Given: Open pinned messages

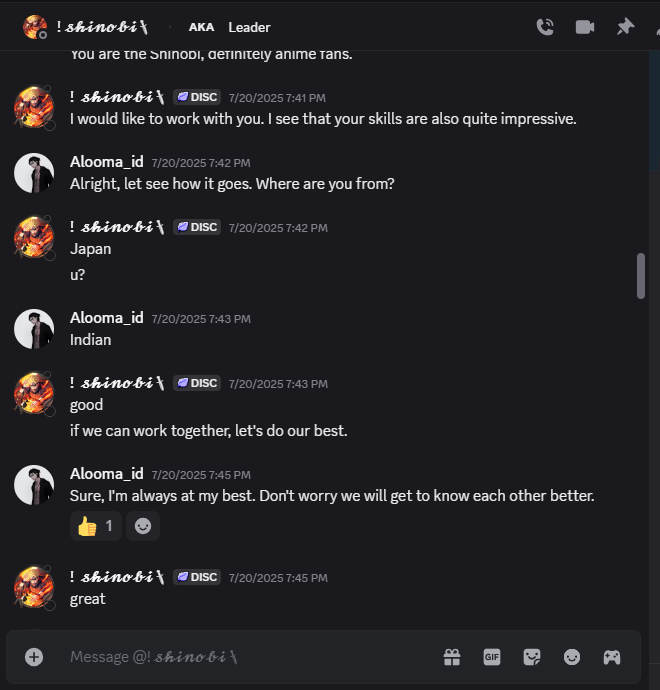Looking at the screenshot, I should 625,27.
